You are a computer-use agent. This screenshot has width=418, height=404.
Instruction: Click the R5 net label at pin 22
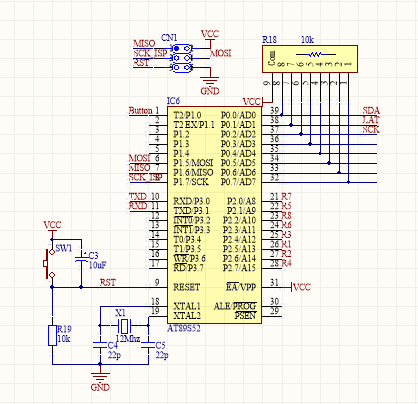click(286, 206)
